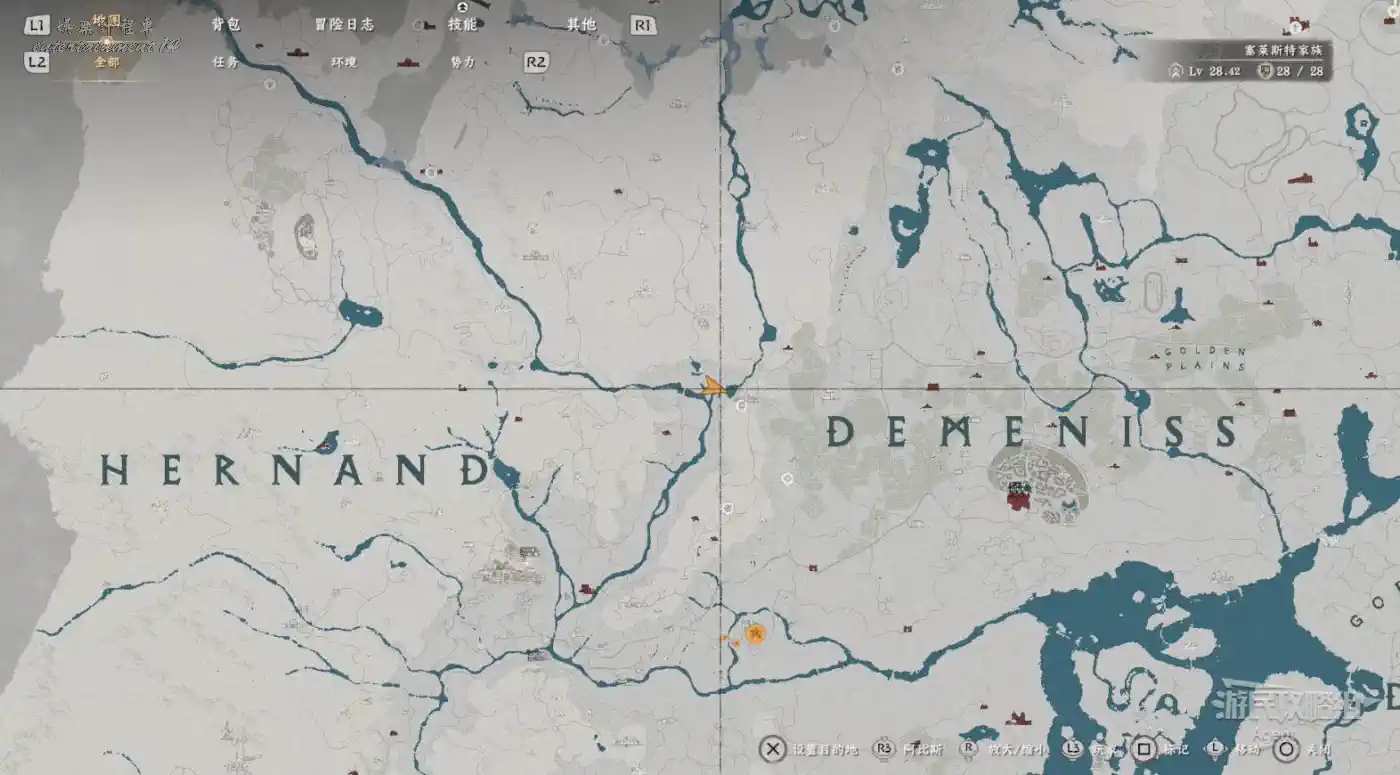This screenshot has height=775, width=1400.
Task: Click the shield icon beside 28 / 28
Action: (x=1265, y=71)
